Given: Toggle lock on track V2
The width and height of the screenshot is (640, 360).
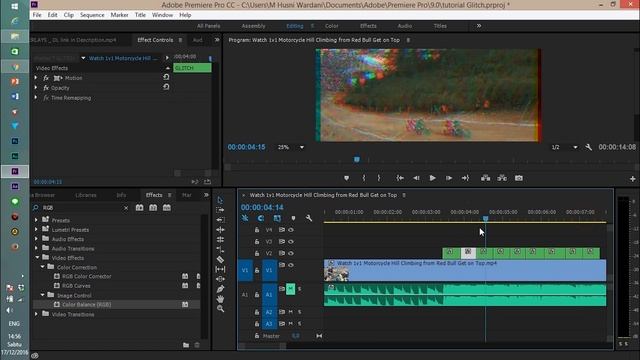Looking at the screenshot, I should pyautogui.click(x=257, y=253).
